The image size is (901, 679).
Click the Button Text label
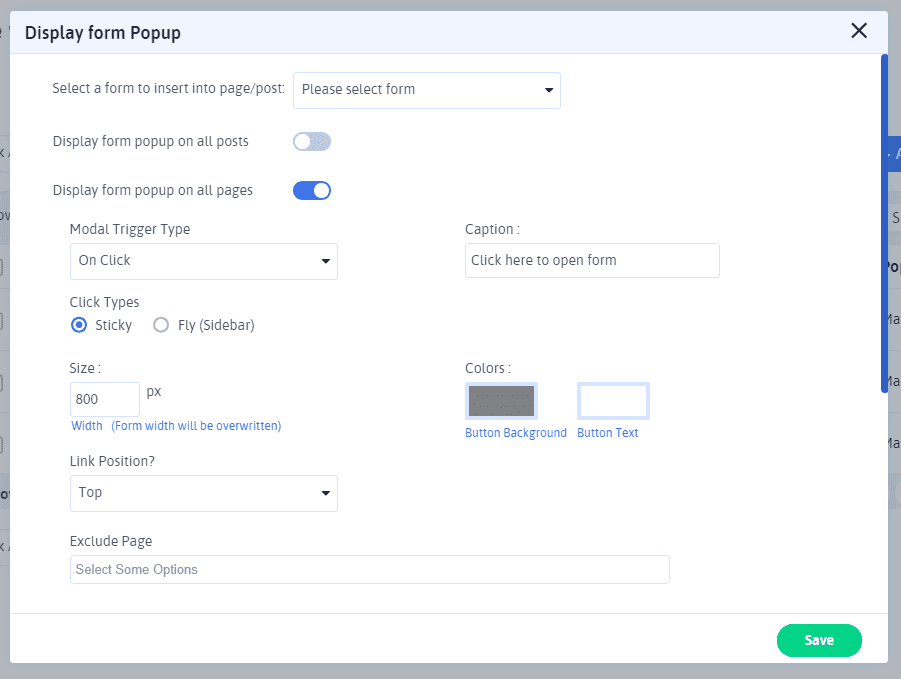(x=607, y=433)
